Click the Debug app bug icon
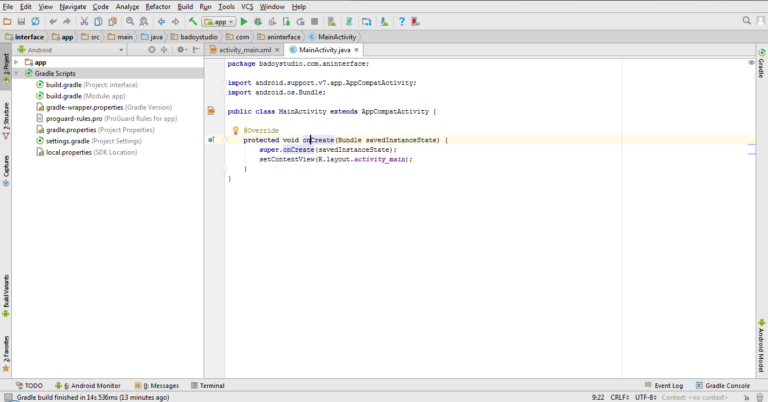768x402 pixels. point(260,21)
